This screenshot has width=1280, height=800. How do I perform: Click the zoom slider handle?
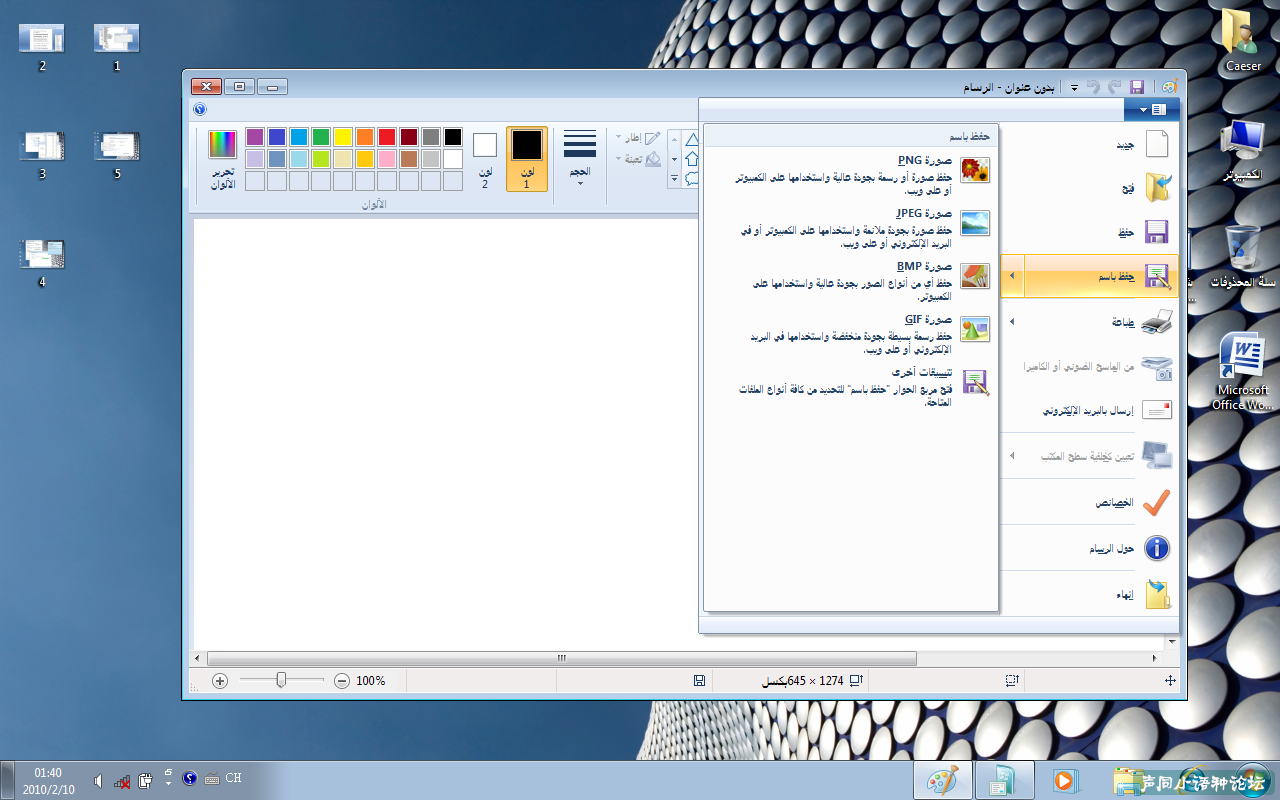click(x=281, y=680)
